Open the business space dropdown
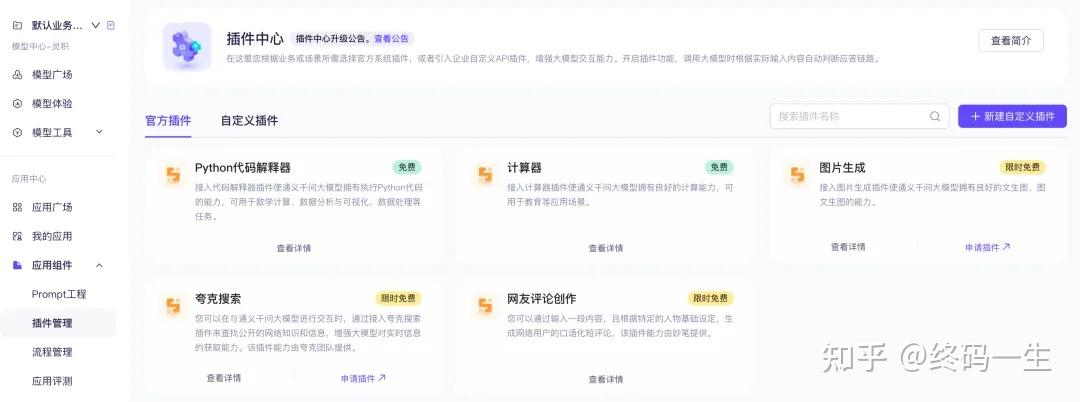Screen dimensions: 1080x402 pos(96,25)
